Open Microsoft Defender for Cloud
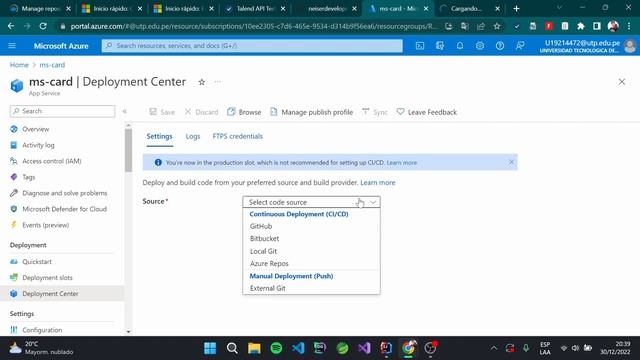 64,209
